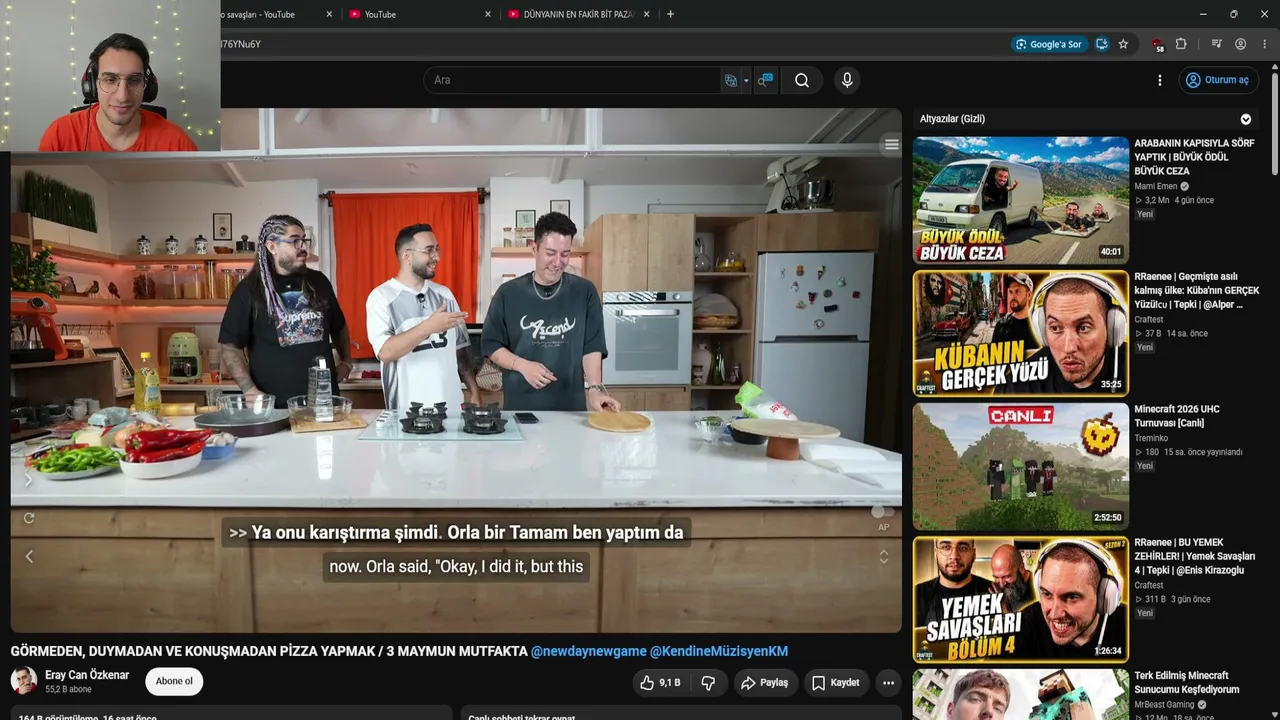1280x720 pixels.
Task: Open the KÜBANIN GERÇEK YÜZÜ video thumbnail
Action: (1020, 333)
